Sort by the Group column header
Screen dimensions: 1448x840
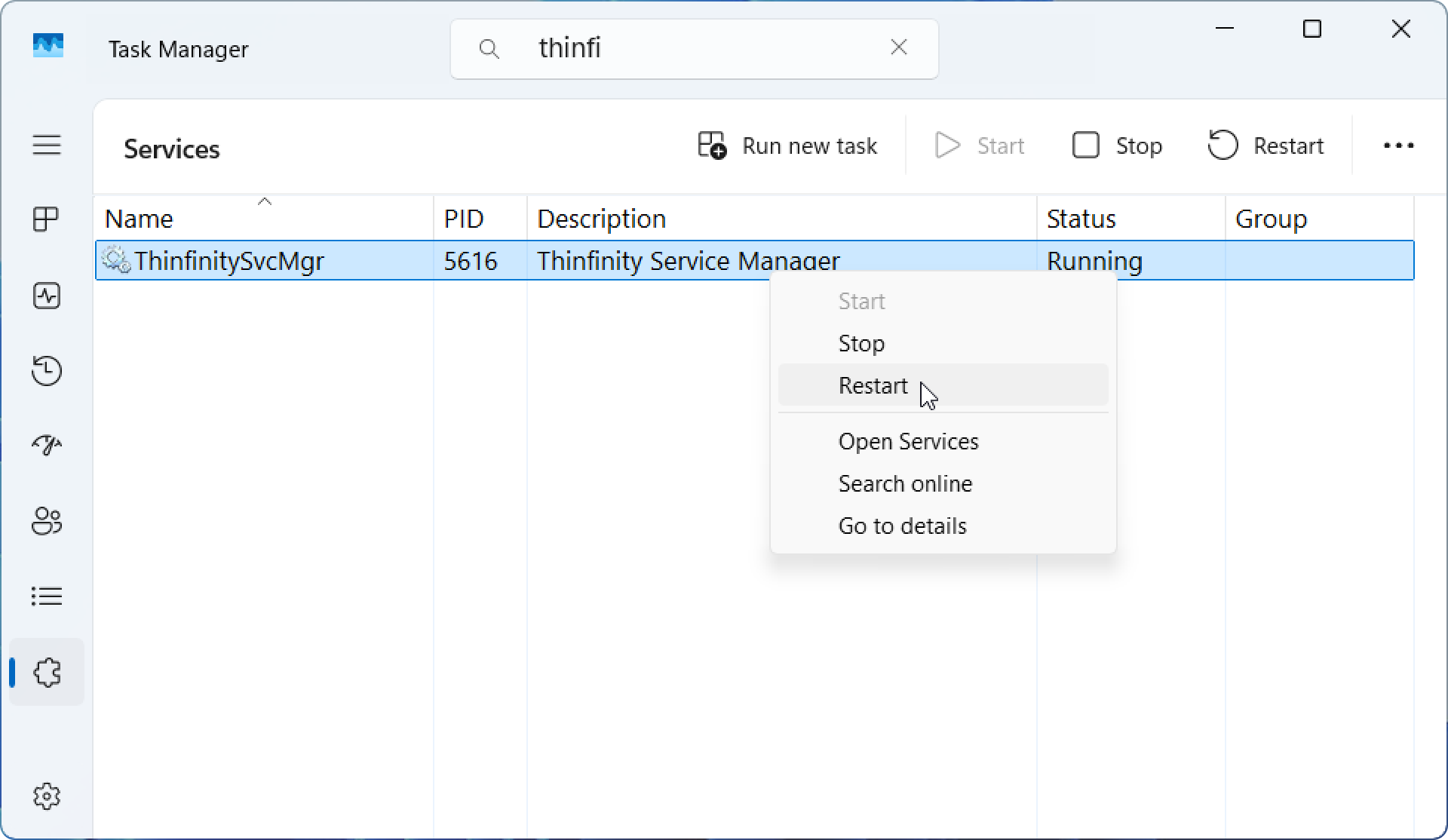[1320, 219]
